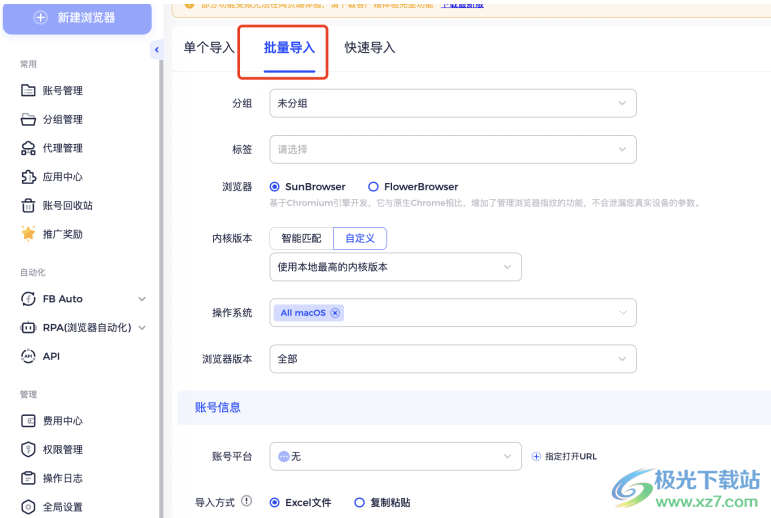This screenshot has width=771, height=518.
Task: Choose 自定义 kernel version option
Action: point(360,239)
